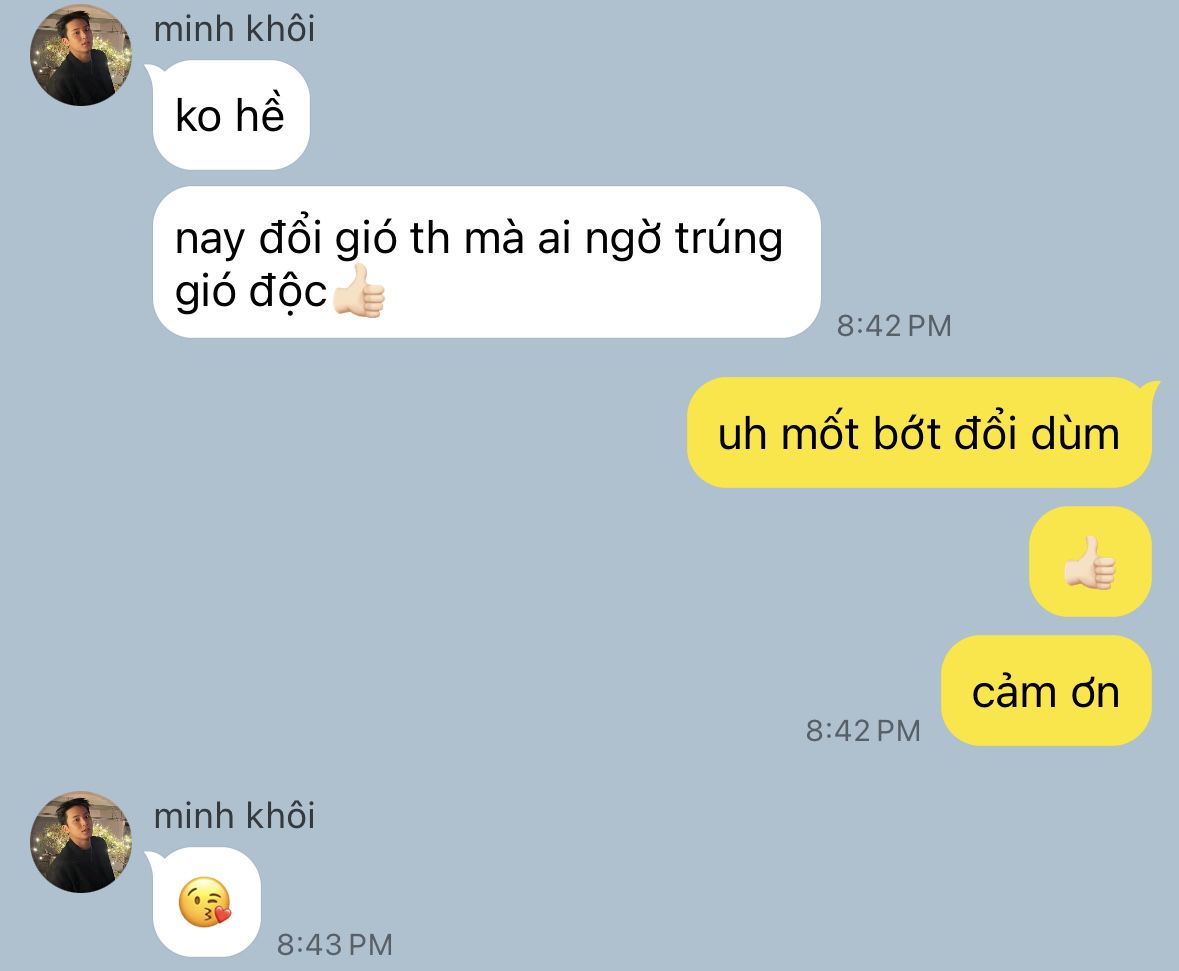Click the word 'ơn' in last yellow bubble
This screenshot has width=1179, height=971.
[x=1096, y=693]
